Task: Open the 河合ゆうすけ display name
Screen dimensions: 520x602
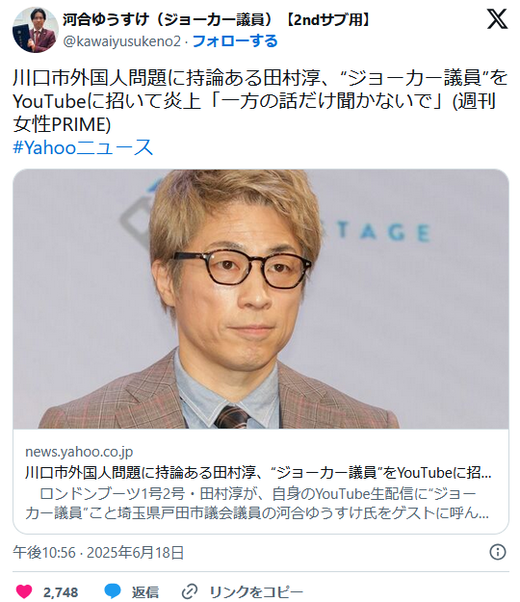Action: 217,19
